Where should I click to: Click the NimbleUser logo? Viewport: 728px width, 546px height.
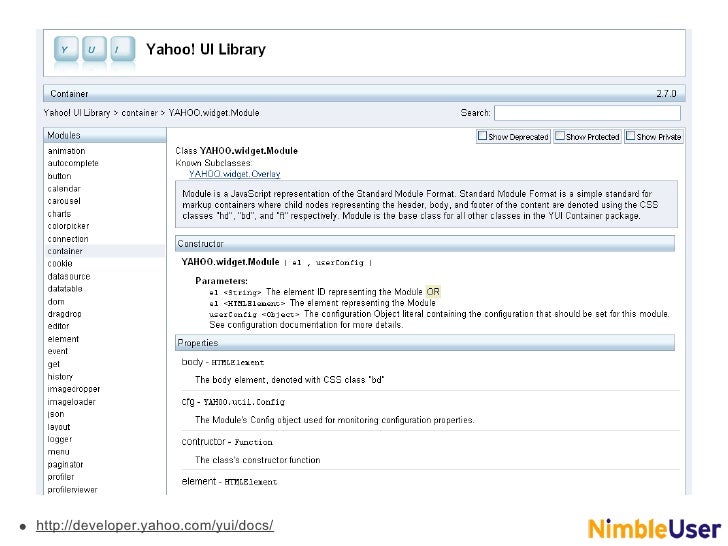pyautogui.click(x=654, y=529)
